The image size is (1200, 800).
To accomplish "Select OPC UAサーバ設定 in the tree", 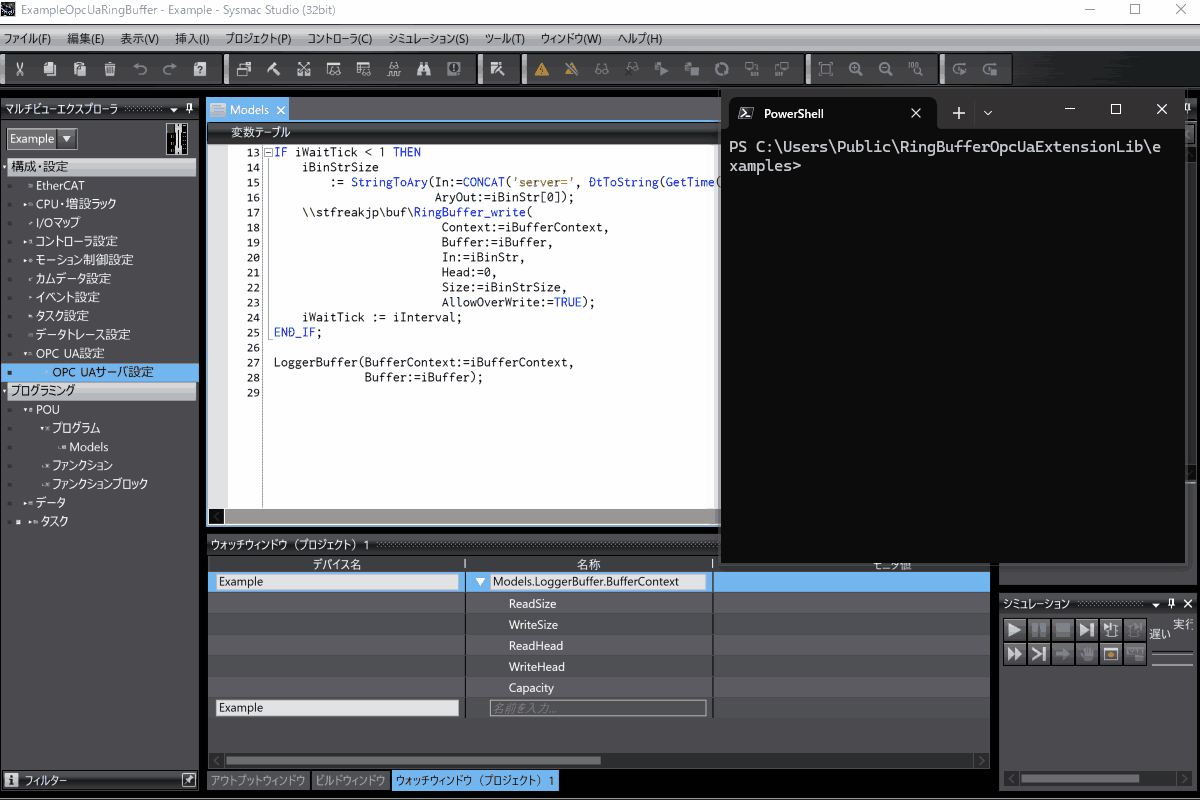I will click(x=103, y=372).
